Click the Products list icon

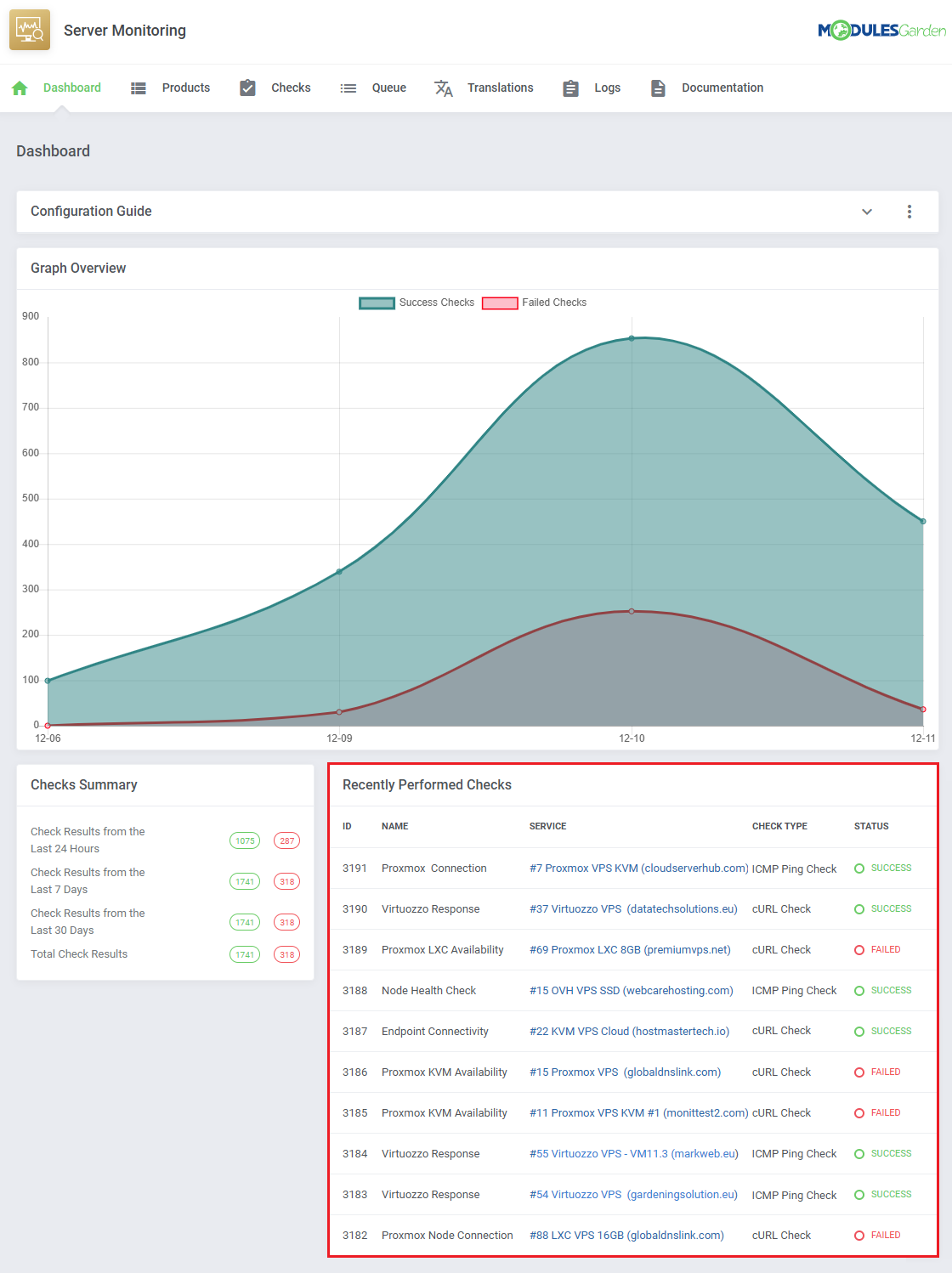[139, 88]
